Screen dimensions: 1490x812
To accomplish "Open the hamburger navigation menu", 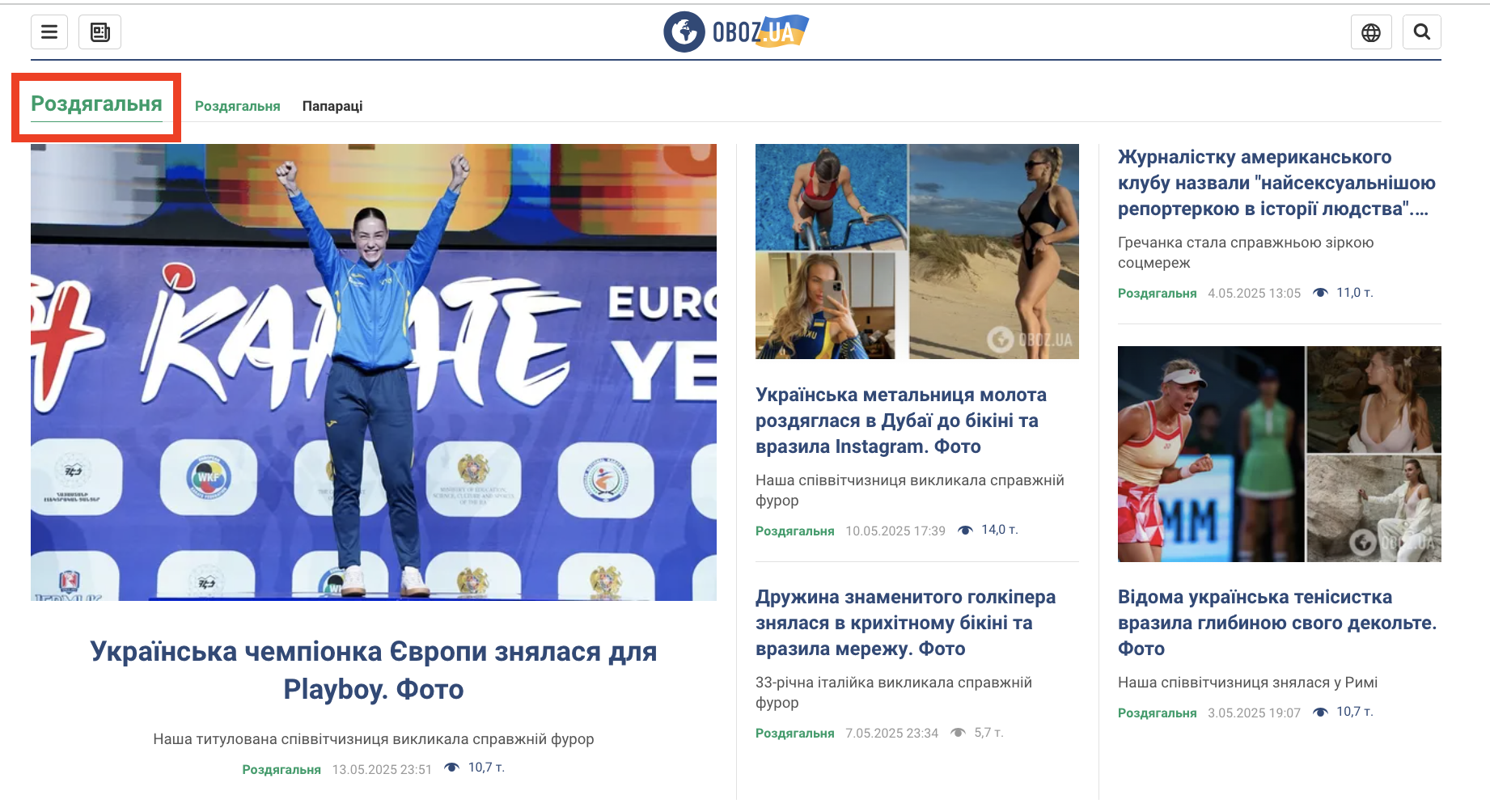I will [49, 32].
